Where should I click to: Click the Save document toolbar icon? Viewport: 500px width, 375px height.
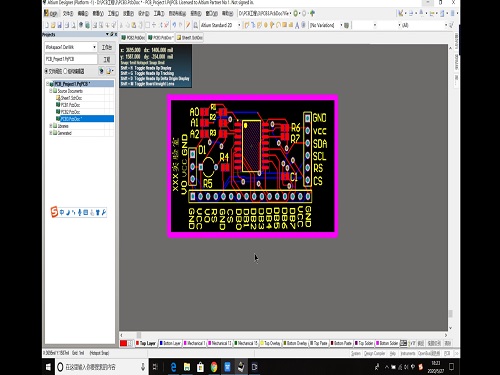(60, 25)
